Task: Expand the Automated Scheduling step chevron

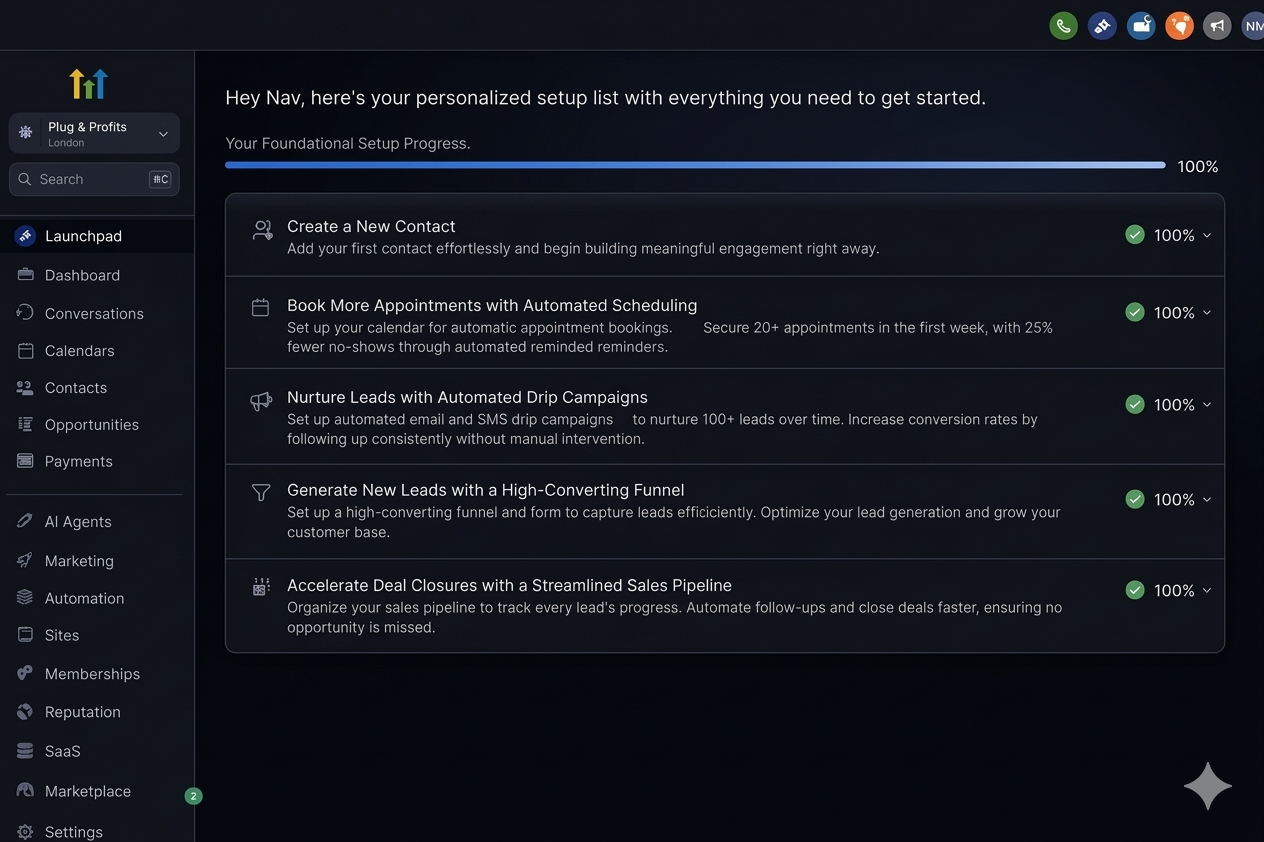Action: (x=1207, y=313)
